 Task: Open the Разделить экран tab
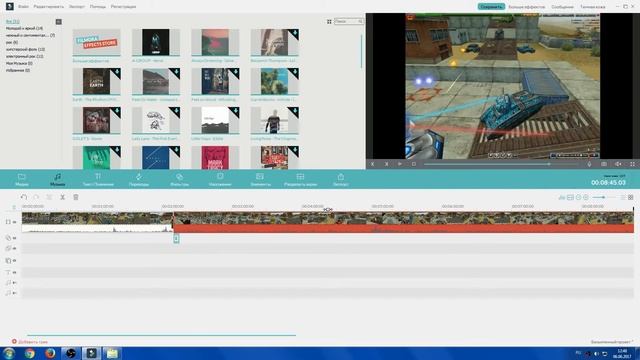pyautogui.click(x=300, y=179)
